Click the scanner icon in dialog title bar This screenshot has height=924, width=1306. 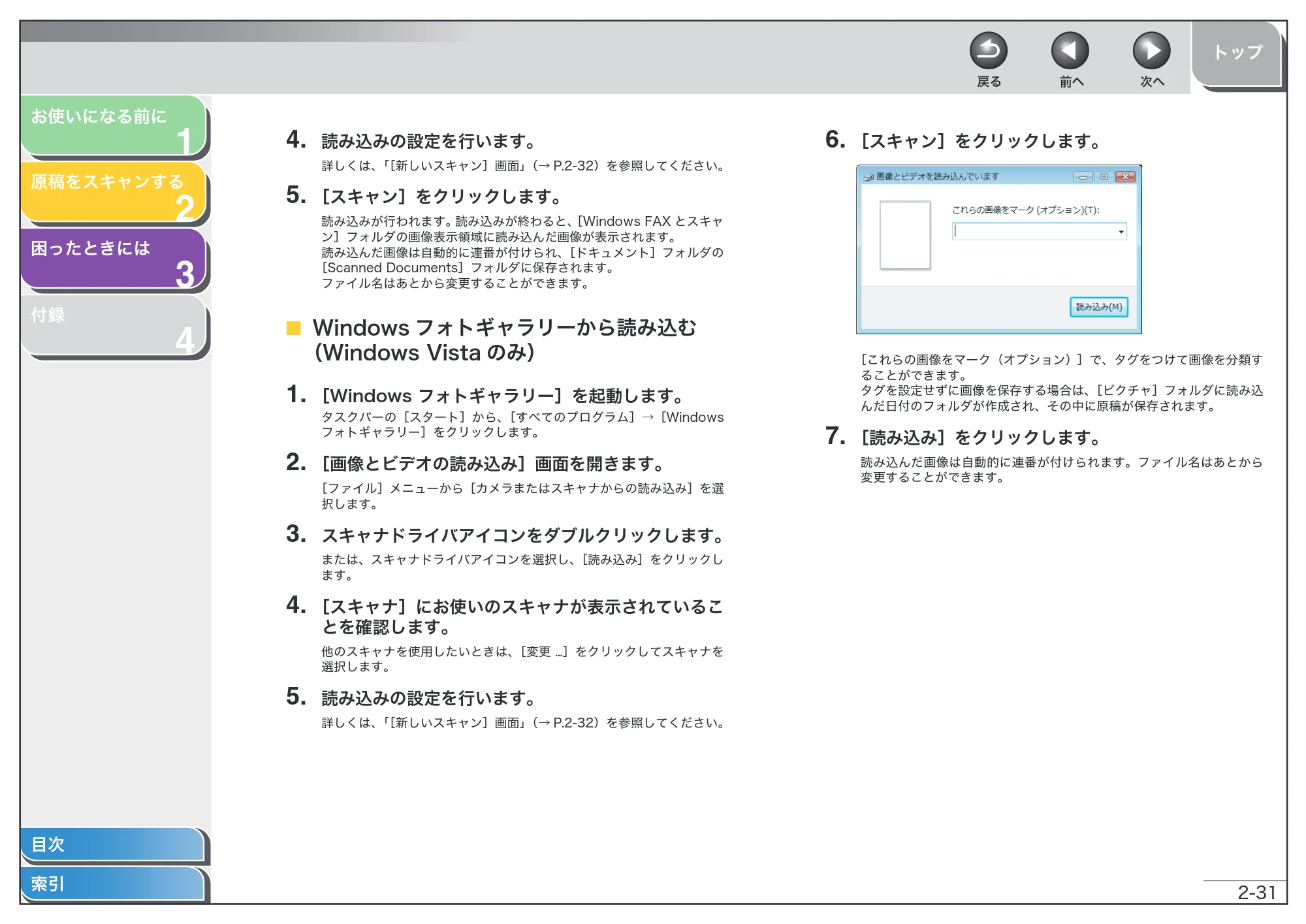[x=868, y=177]
